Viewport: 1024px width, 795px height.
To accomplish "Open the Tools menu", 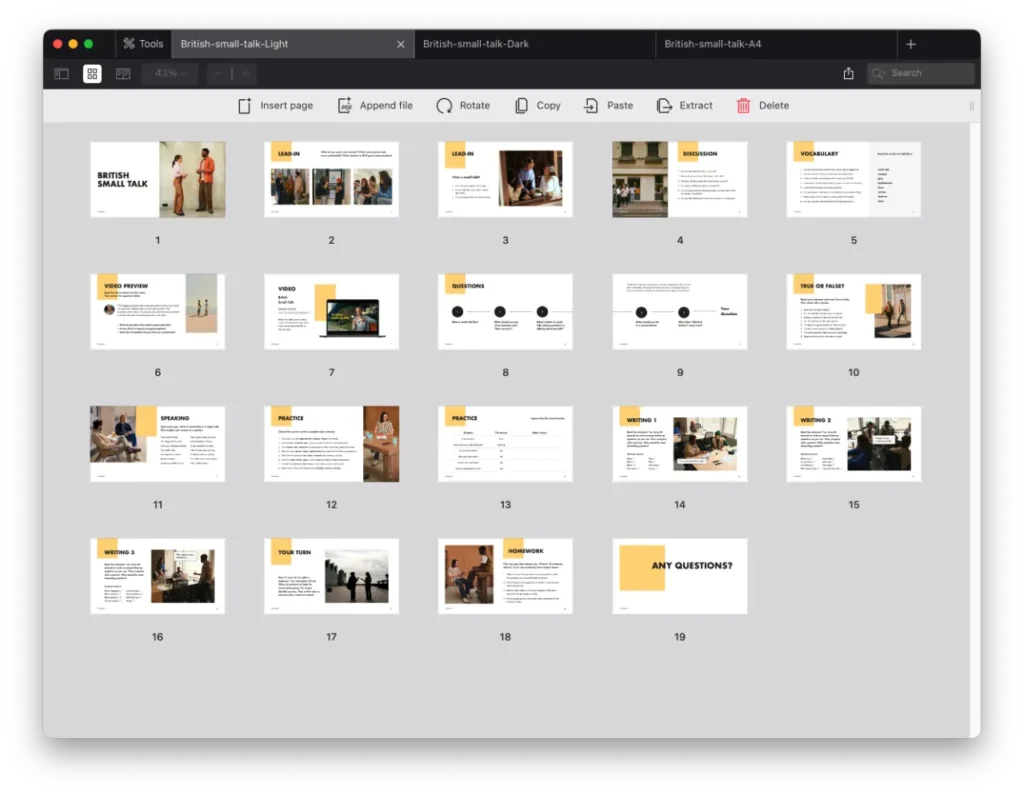I will [142, 44].
